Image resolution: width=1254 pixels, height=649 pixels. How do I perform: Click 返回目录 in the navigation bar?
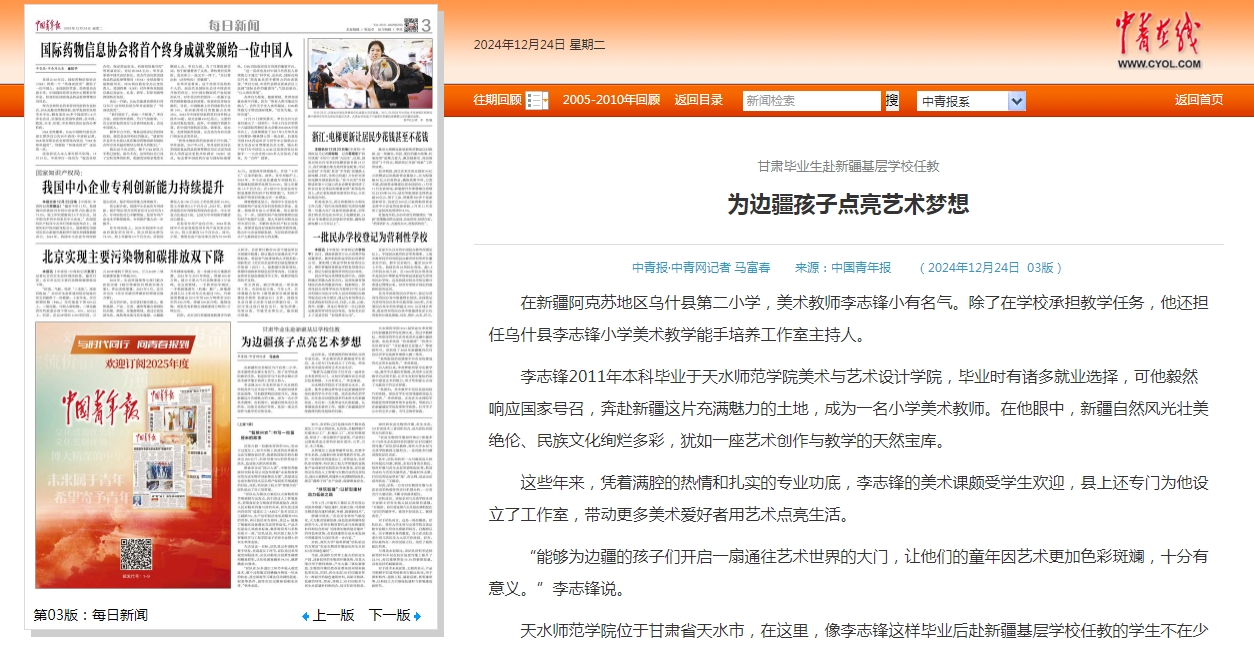point(698,100)
